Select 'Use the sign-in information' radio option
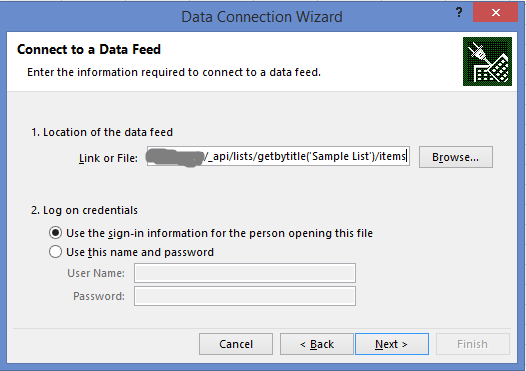Screen dimensions: 526x371 coord(55,233)
